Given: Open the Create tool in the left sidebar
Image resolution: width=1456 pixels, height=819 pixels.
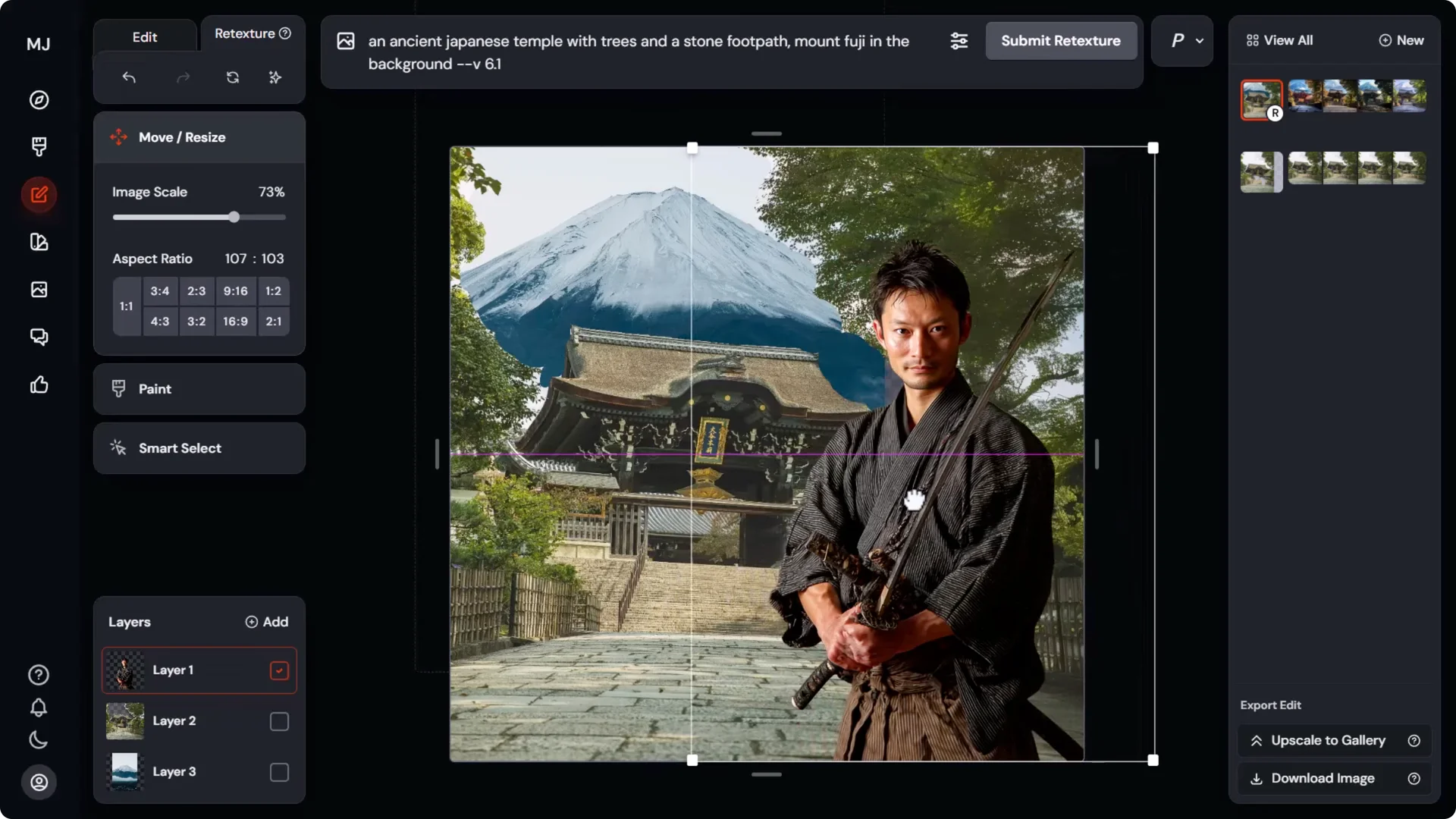Looking at the screenshot, I should 39,146.
